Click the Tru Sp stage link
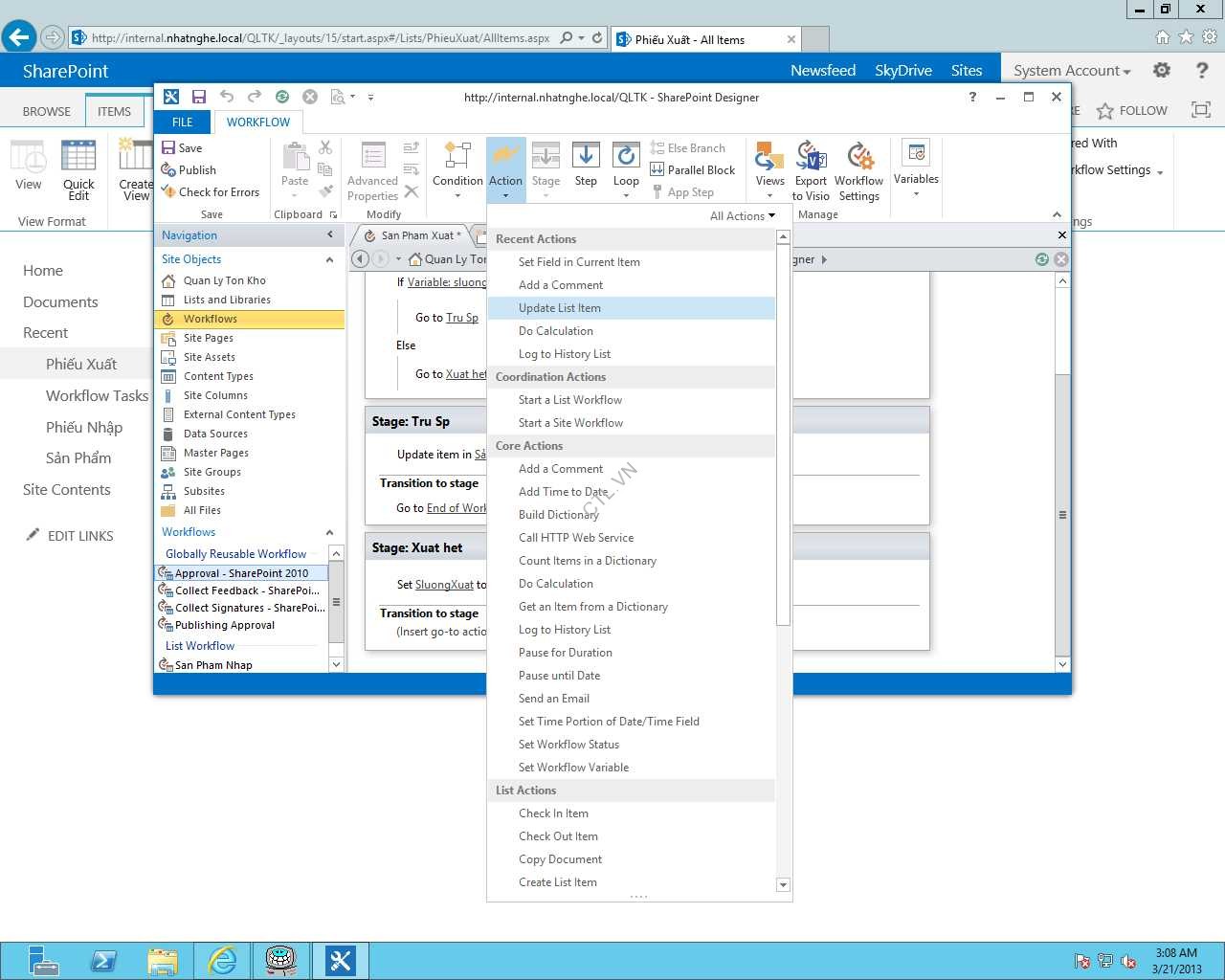The height and width of the screenshot is (980, 1225). (x=462, y=318)
